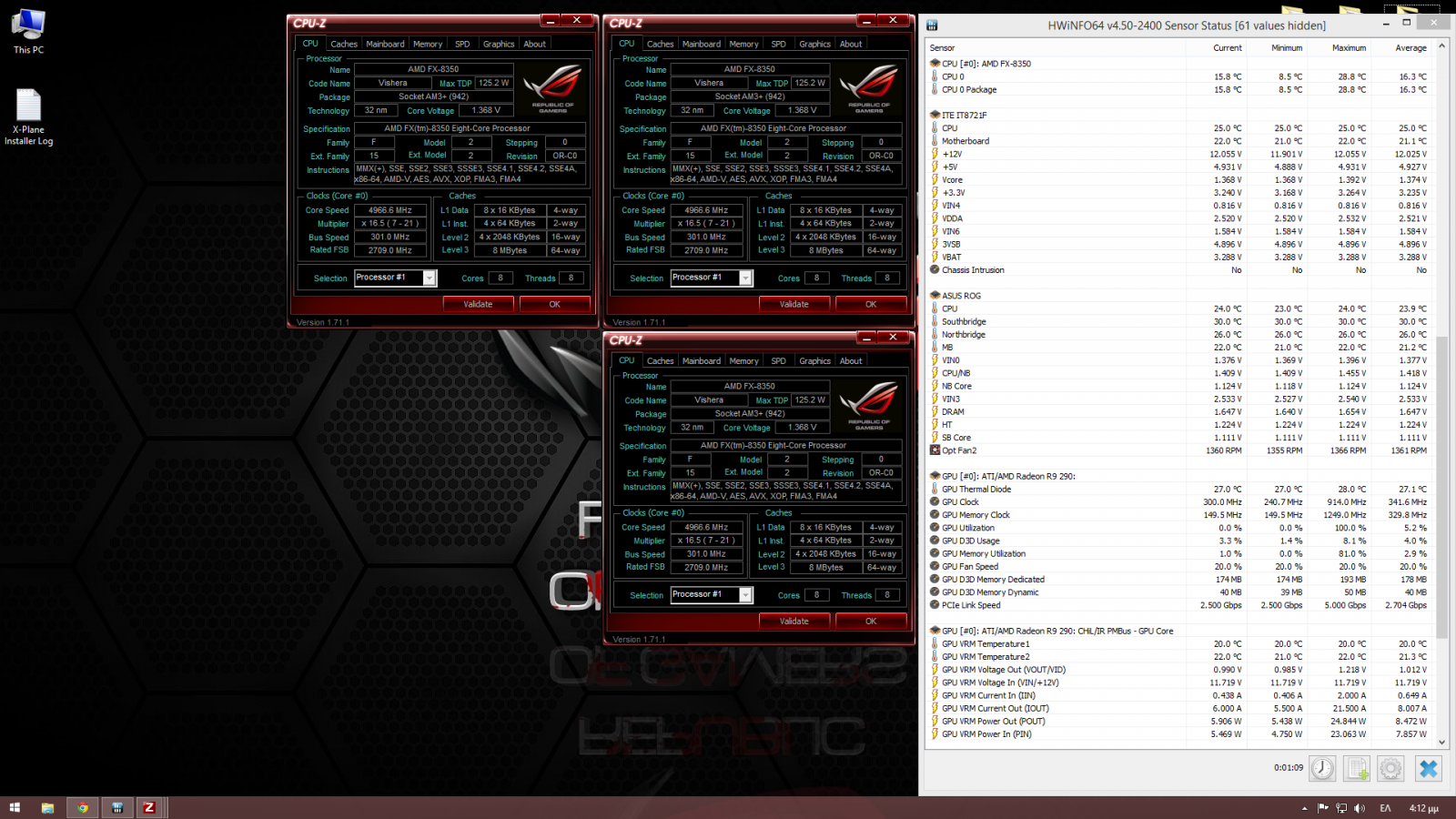The height and width of the screenshot is (819, 1456).
Task: Click Core Speed value in left CPU-Z window
Action: (389, 210)
